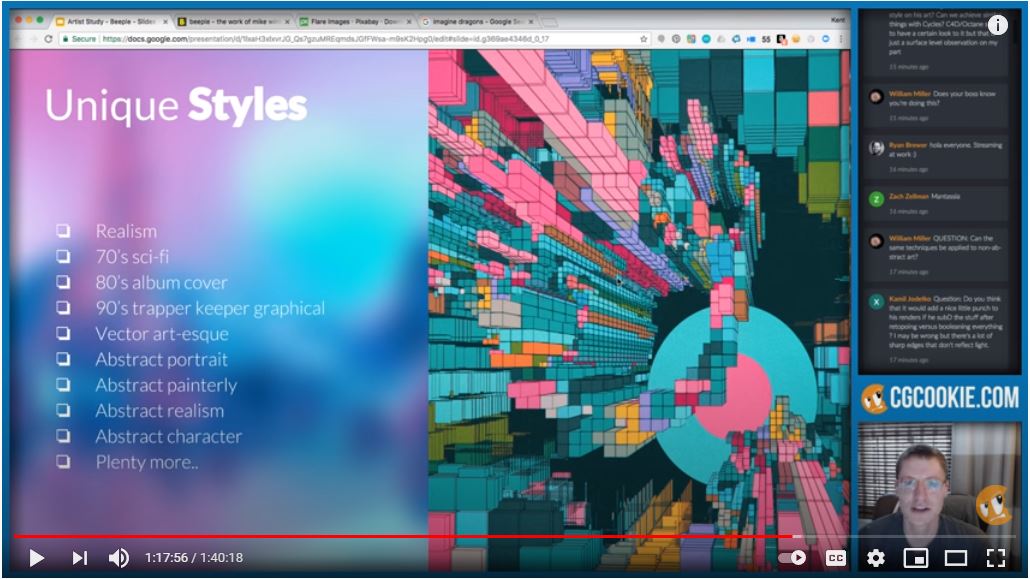Toggle the autoplay switch

click(x=792, y=558)
